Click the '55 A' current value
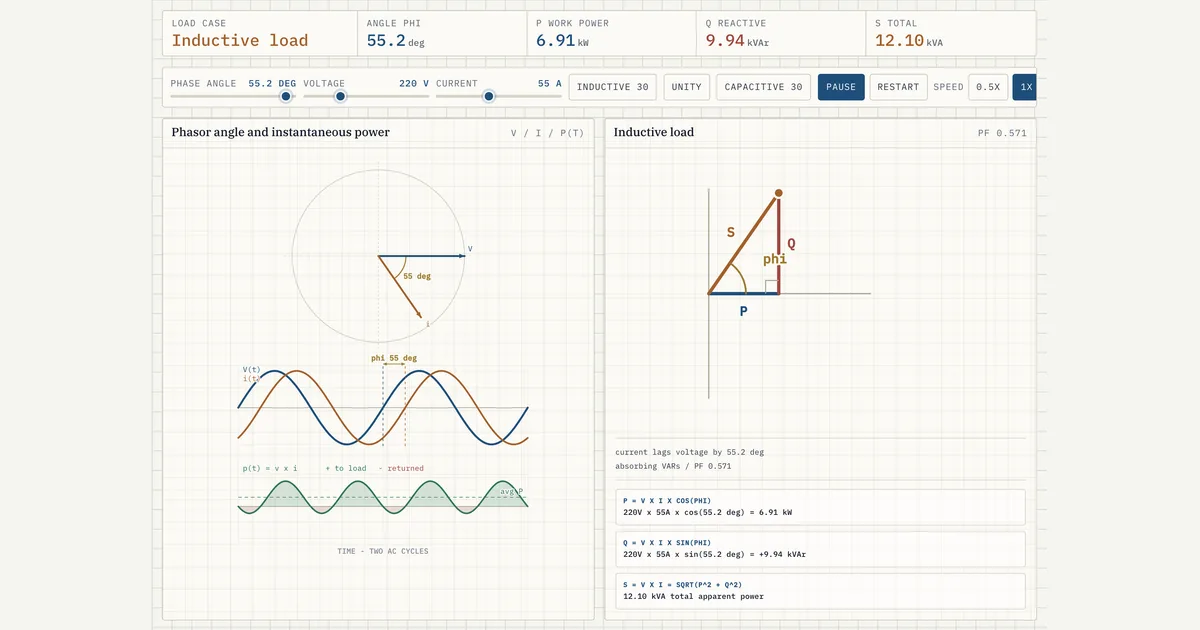The image size is (1200, 630). pos(550,84)
